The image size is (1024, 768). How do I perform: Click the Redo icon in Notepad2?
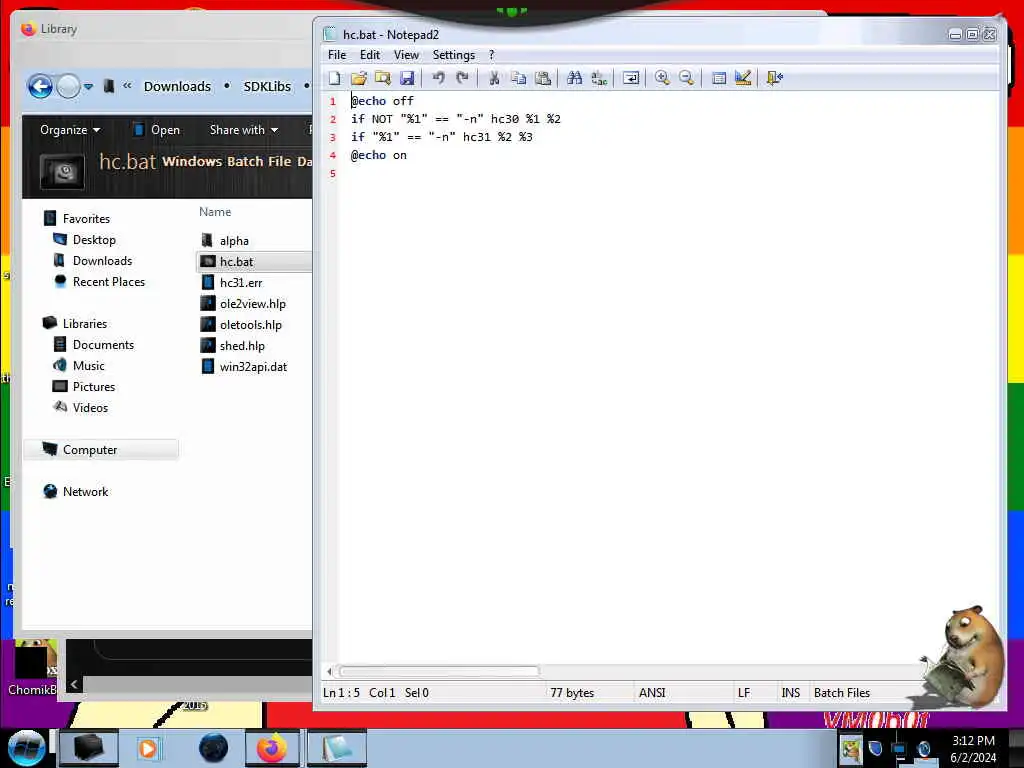coord(462,78)
